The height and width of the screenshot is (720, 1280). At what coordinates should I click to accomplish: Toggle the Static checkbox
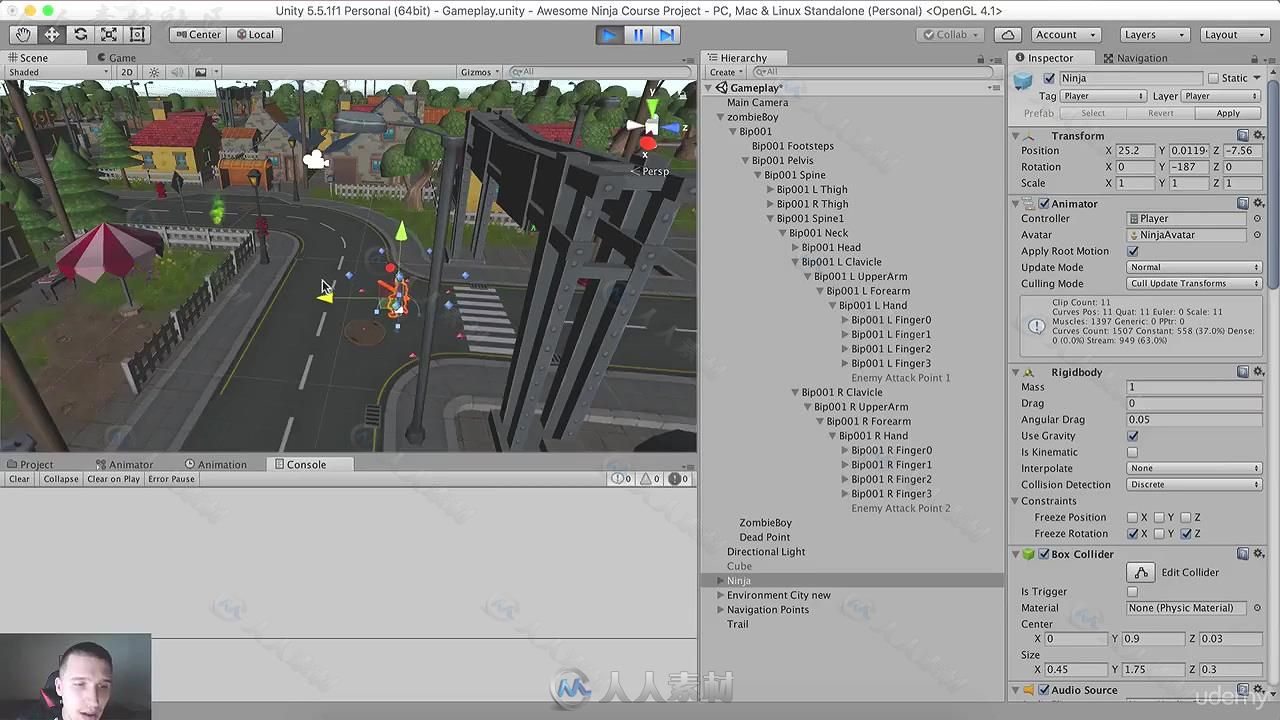pos(1213,78)
